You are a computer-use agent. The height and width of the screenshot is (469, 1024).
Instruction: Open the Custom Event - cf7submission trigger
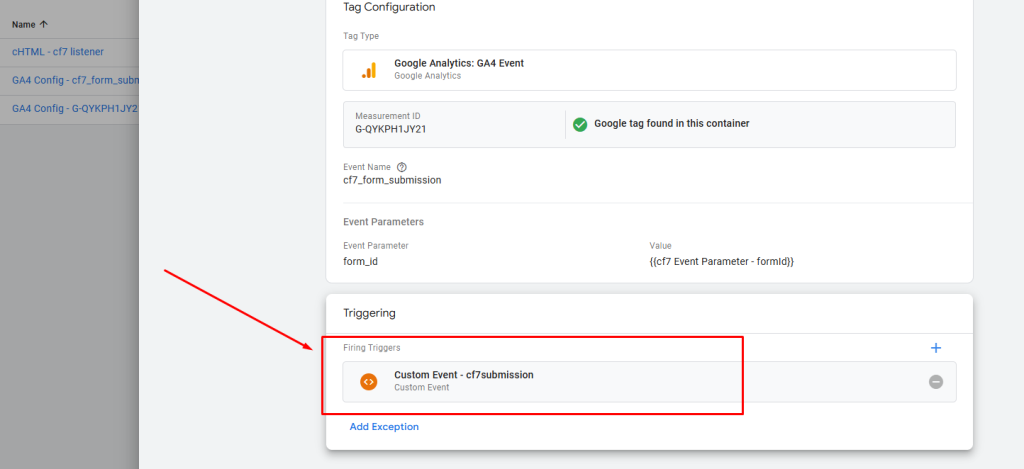[x=649, y=381]
